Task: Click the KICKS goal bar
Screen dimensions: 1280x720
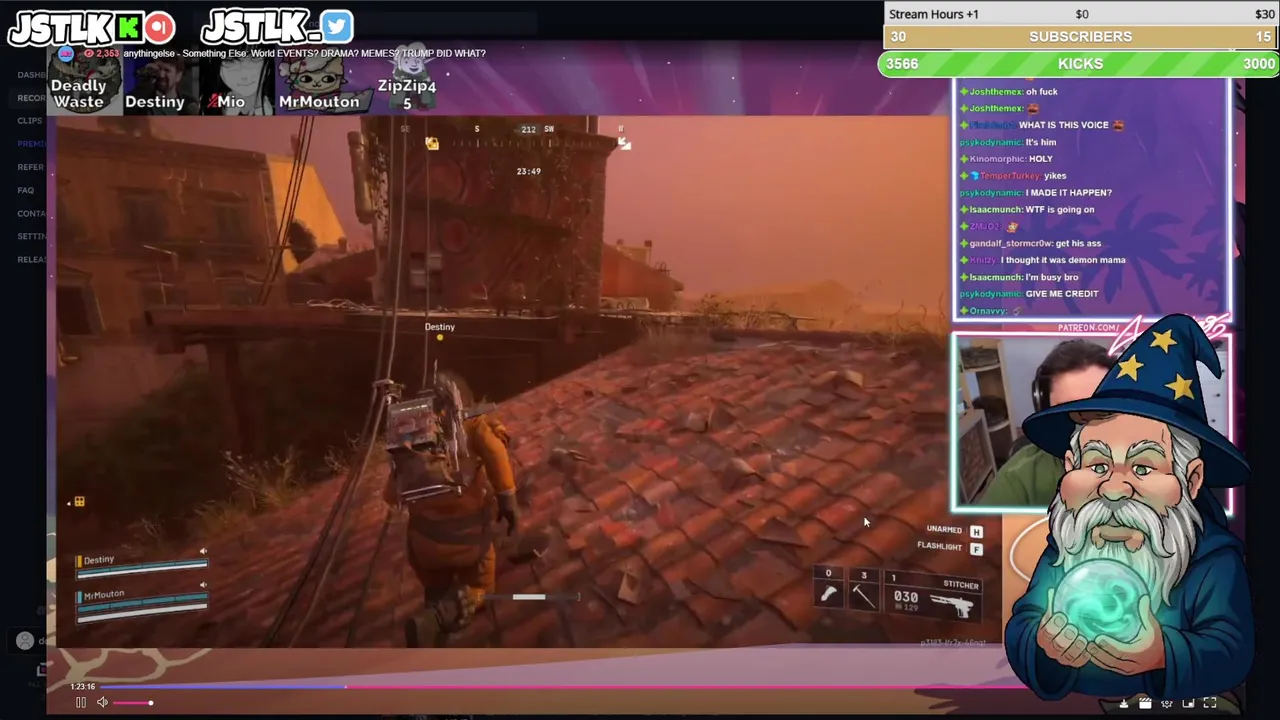Action: click(x=1080, y=64)
